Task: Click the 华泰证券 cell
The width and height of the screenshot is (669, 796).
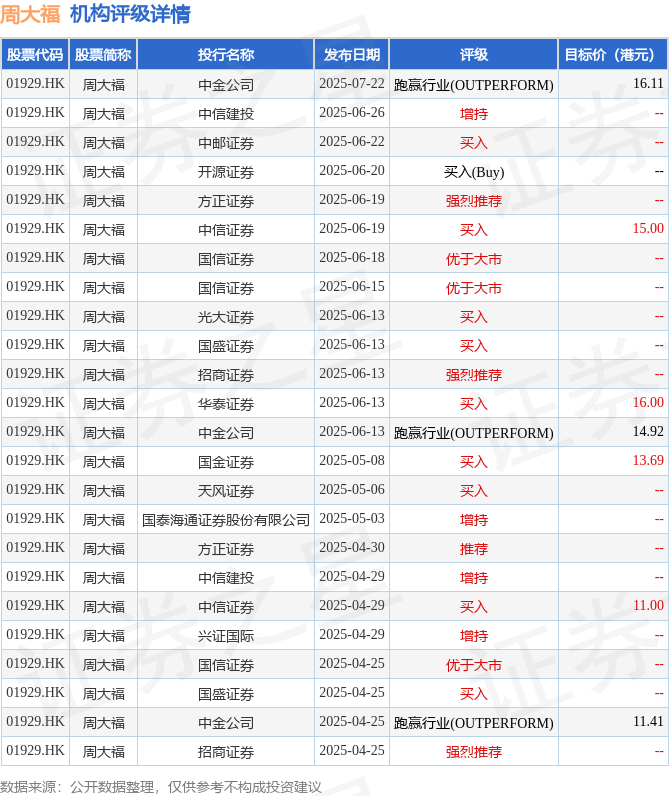Action: pyautogui.click(x=226, y=404)
